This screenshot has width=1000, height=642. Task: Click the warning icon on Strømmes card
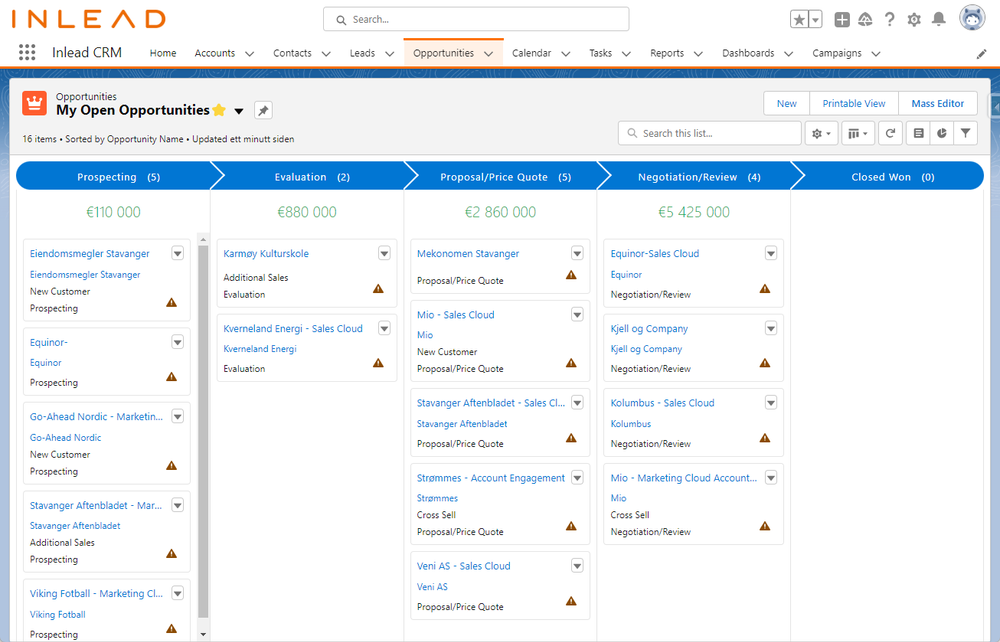click(571, 526)
